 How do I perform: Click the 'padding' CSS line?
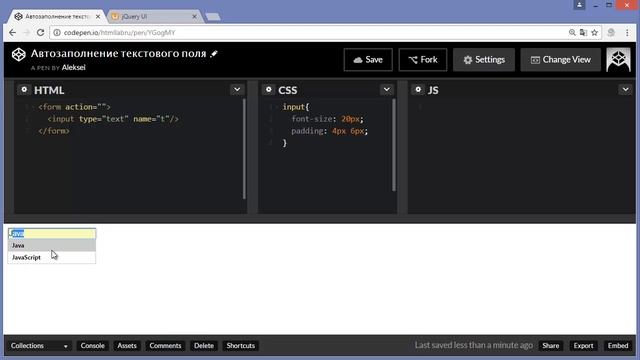pos(329,131)
